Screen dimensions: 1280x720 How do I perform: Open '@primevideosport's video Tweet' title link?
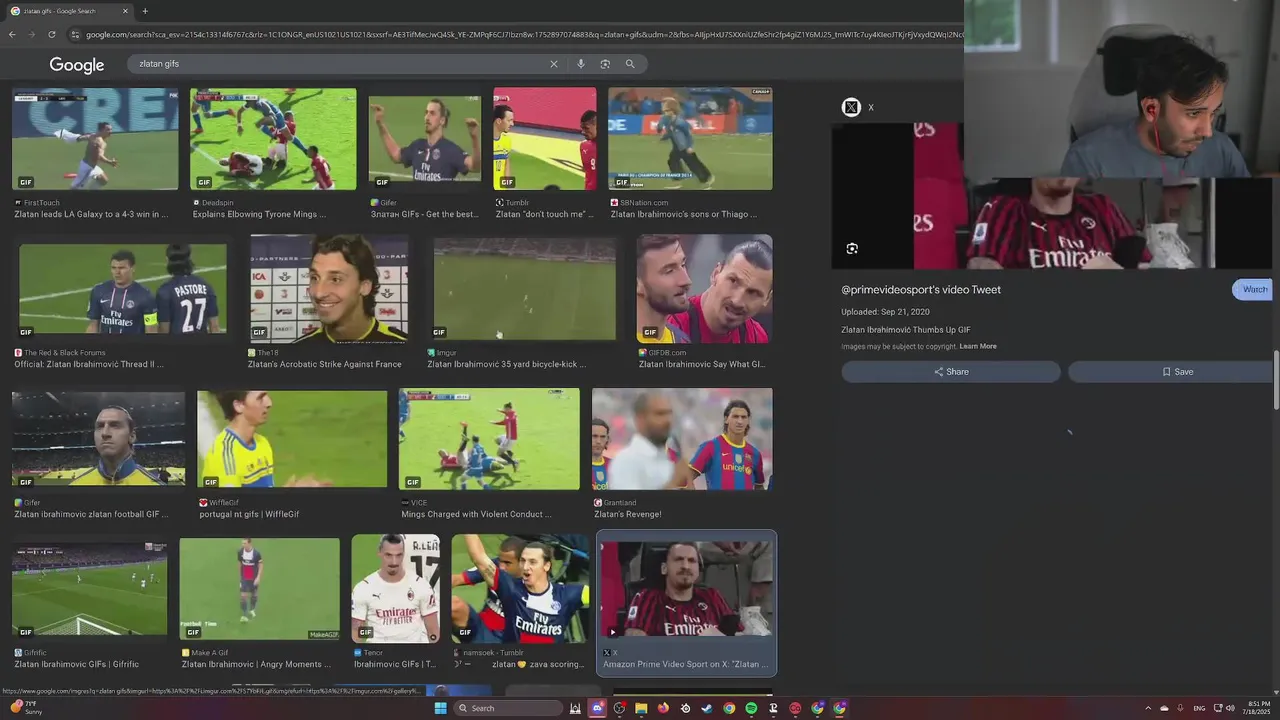tap(921, 290)
